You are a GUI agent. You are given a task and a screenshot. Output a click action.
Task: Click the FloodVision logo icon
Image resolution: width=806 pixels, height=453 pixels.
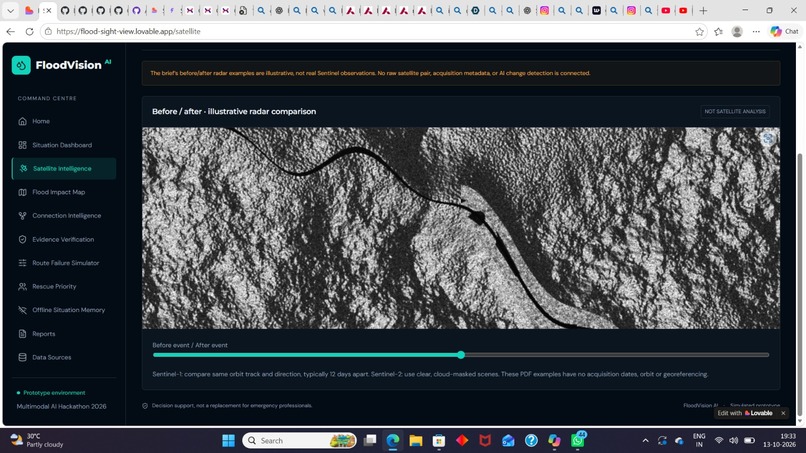point(21,65)
